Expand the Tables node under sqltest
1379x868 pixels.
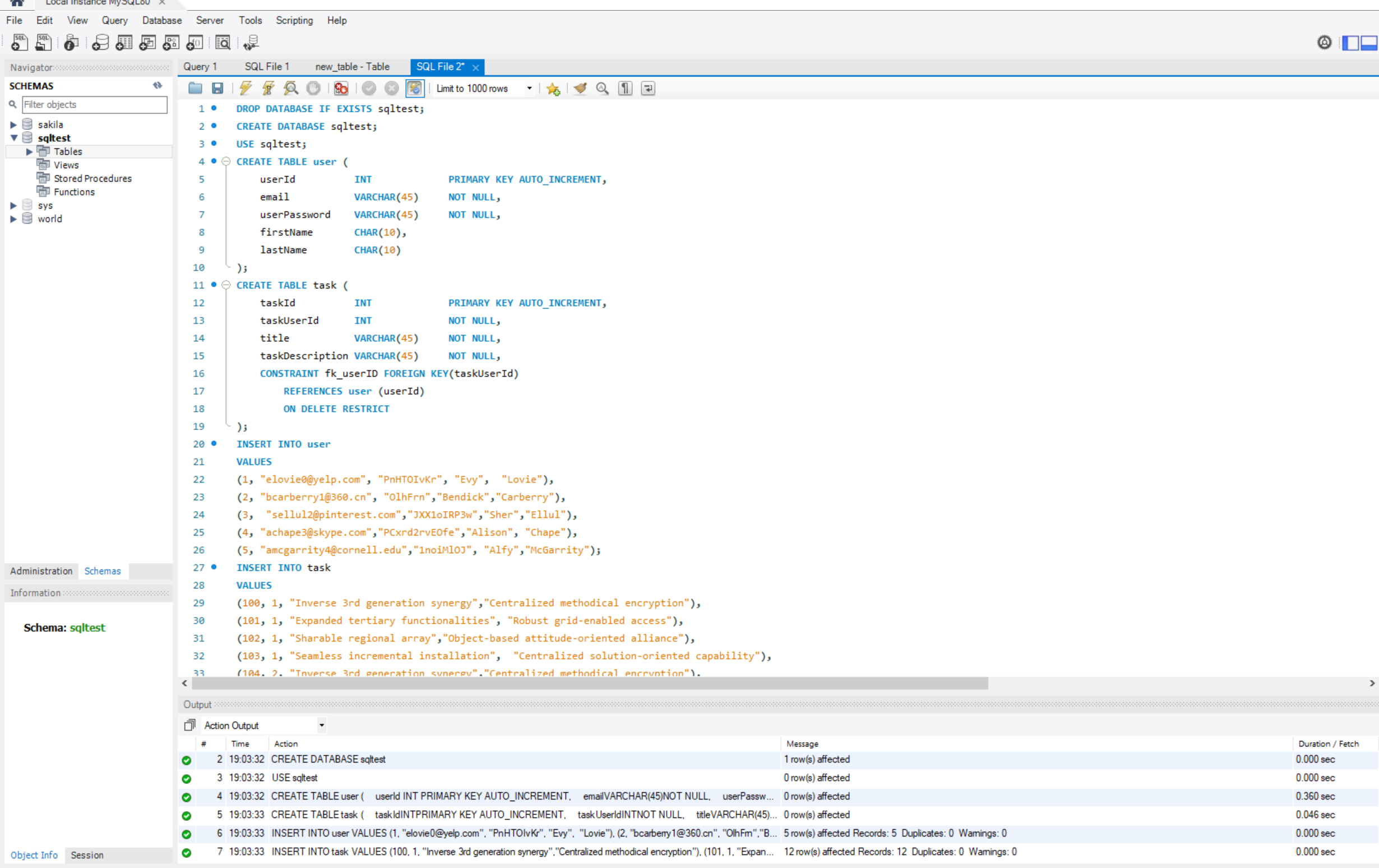pos(29,151)
